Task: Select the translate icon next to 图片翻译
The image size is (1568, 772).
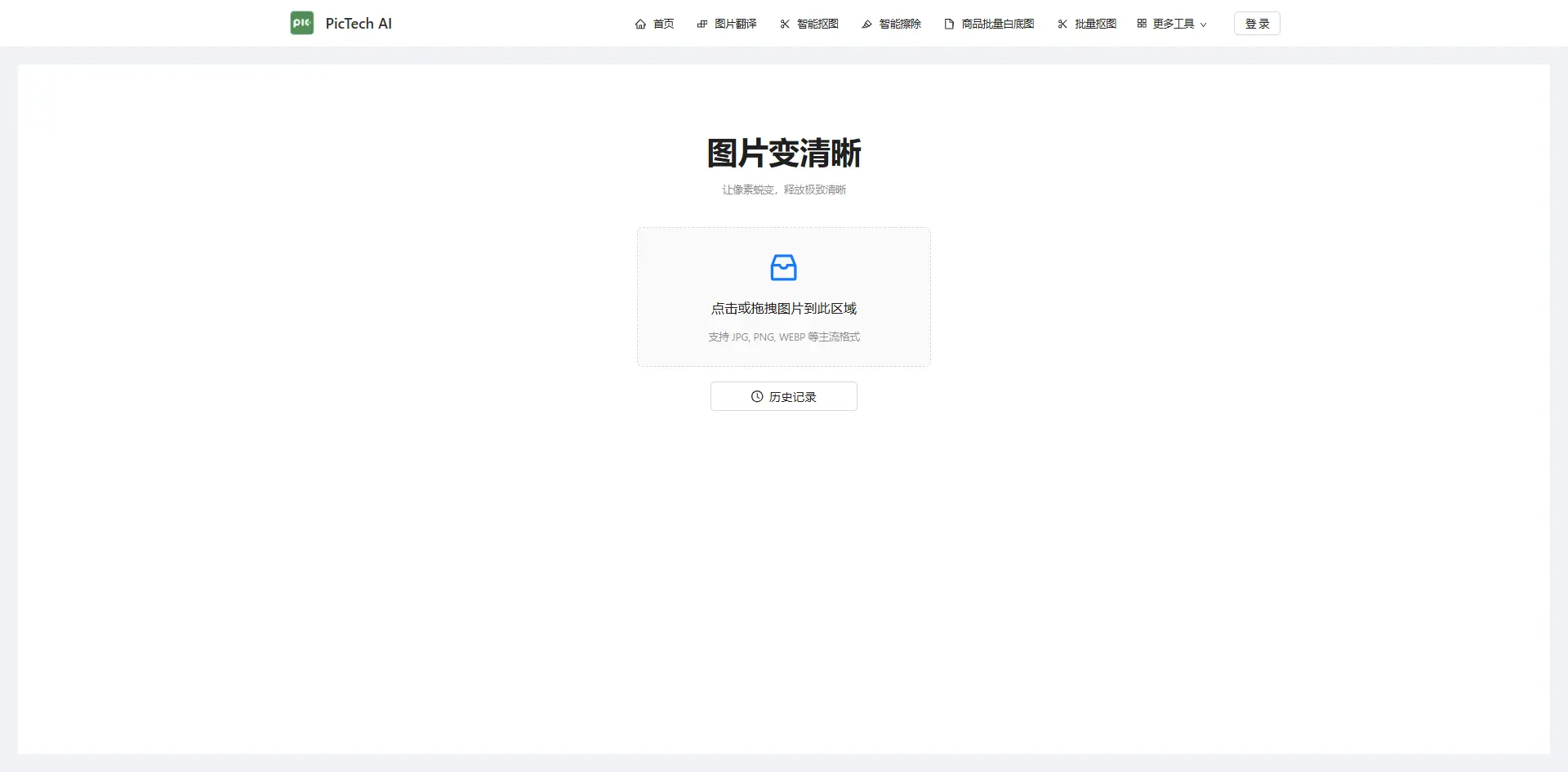Action: [702, 24]
